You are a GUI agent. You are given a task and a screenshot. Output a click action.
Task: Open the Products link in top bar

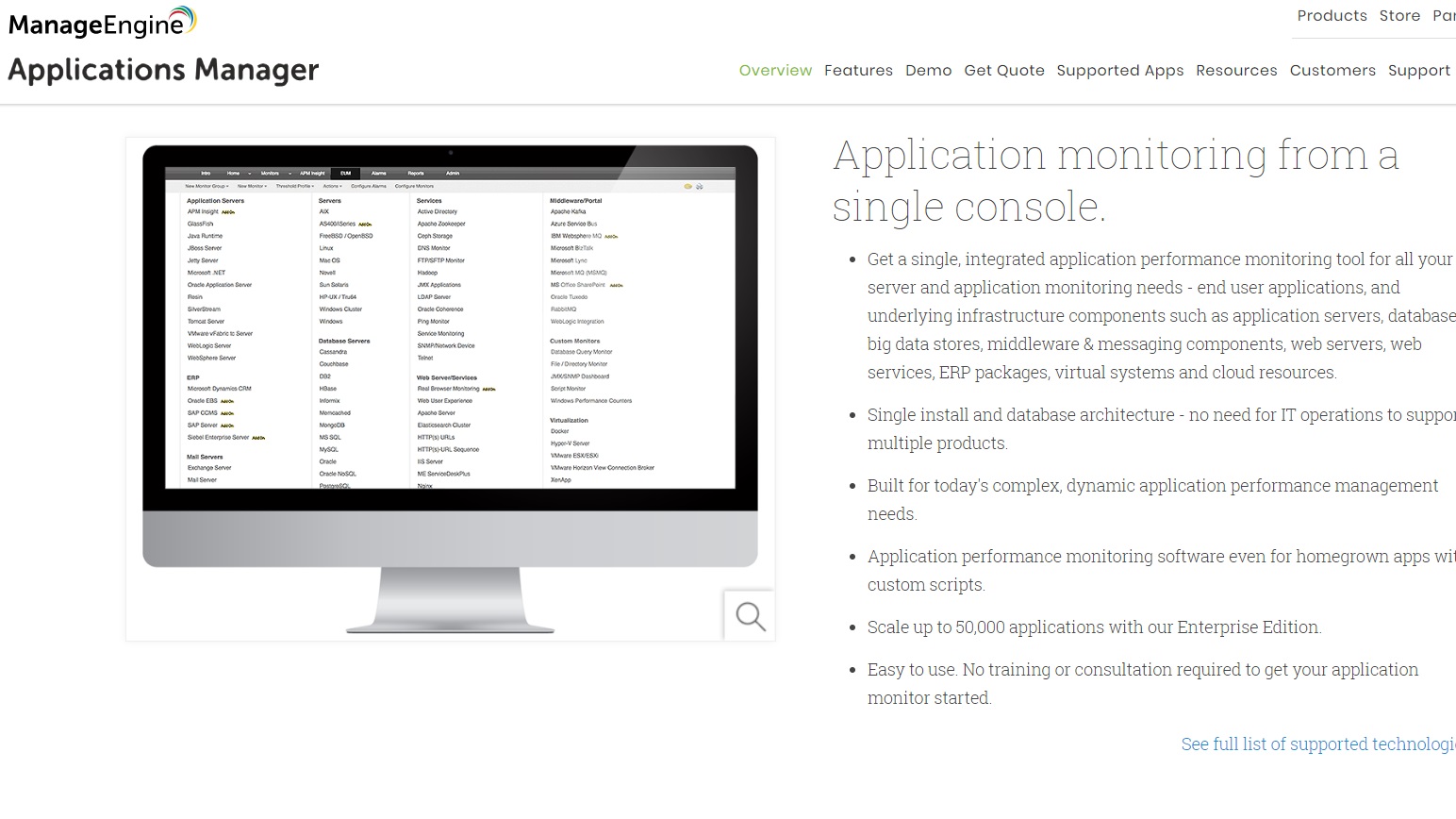(1332, 16)
